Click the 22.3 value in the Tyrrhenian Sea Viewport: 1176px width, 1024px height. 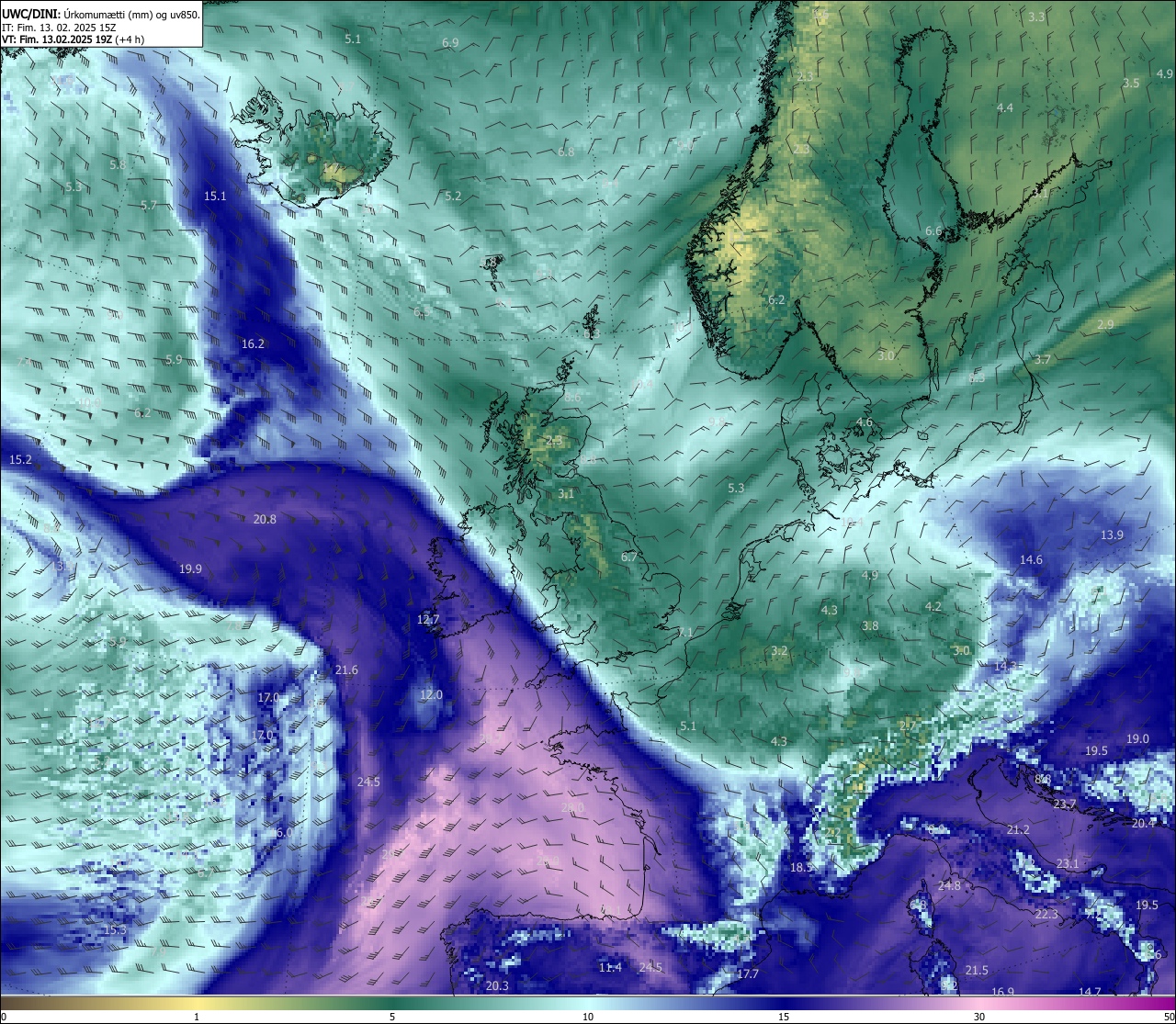click(1046, 914)
